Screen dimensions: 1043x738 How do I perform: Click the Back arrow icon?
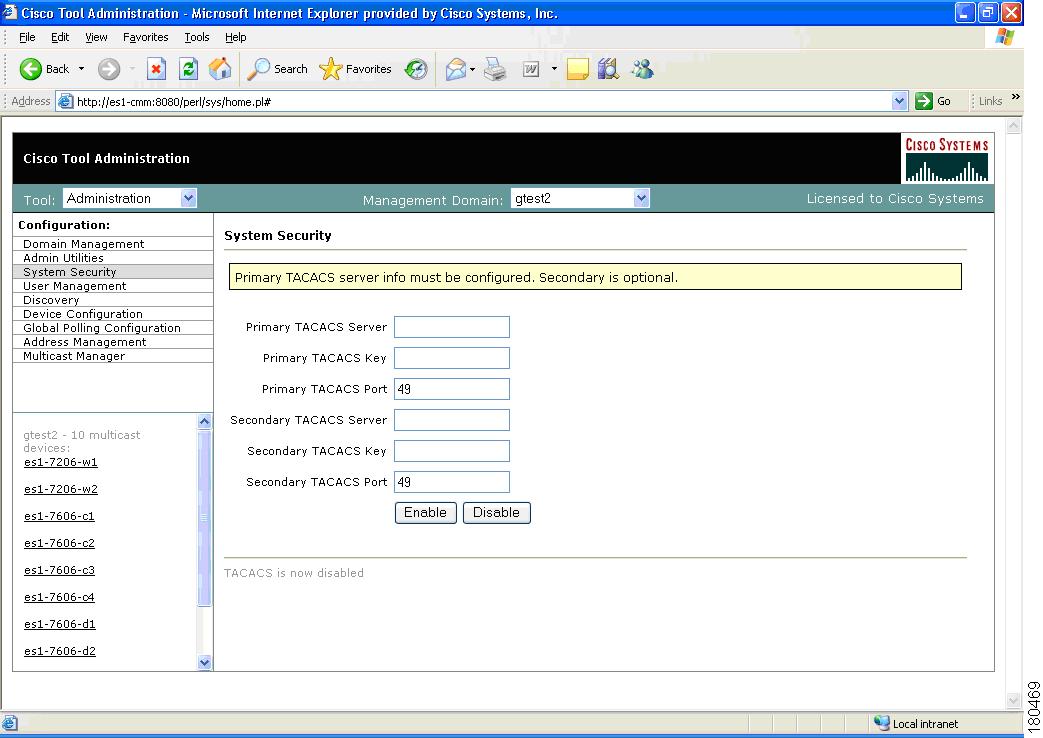(x=31, y=69)
